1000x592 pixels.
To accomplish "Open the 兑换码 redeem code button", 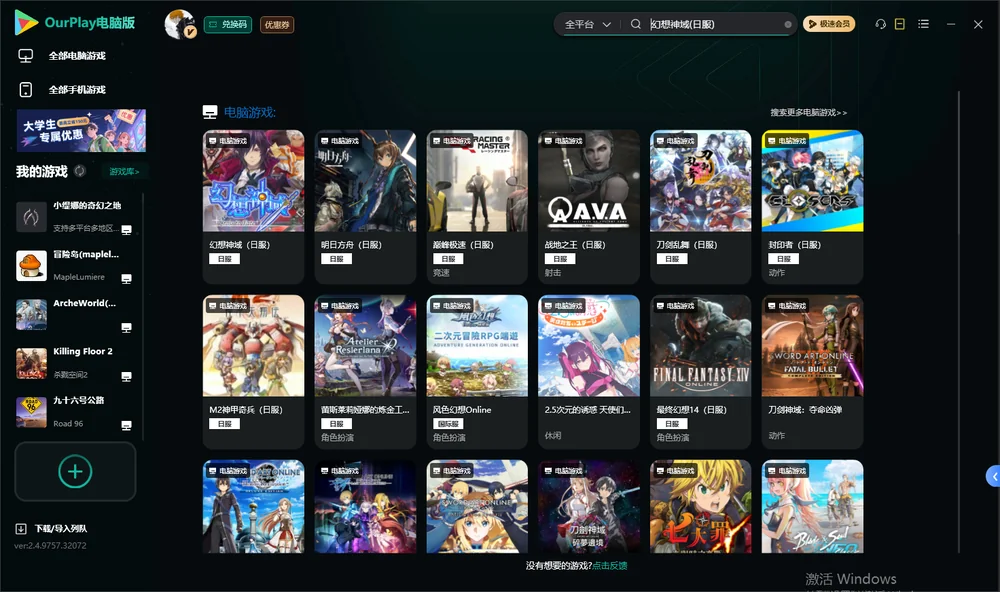I will [x=228, y=25].
